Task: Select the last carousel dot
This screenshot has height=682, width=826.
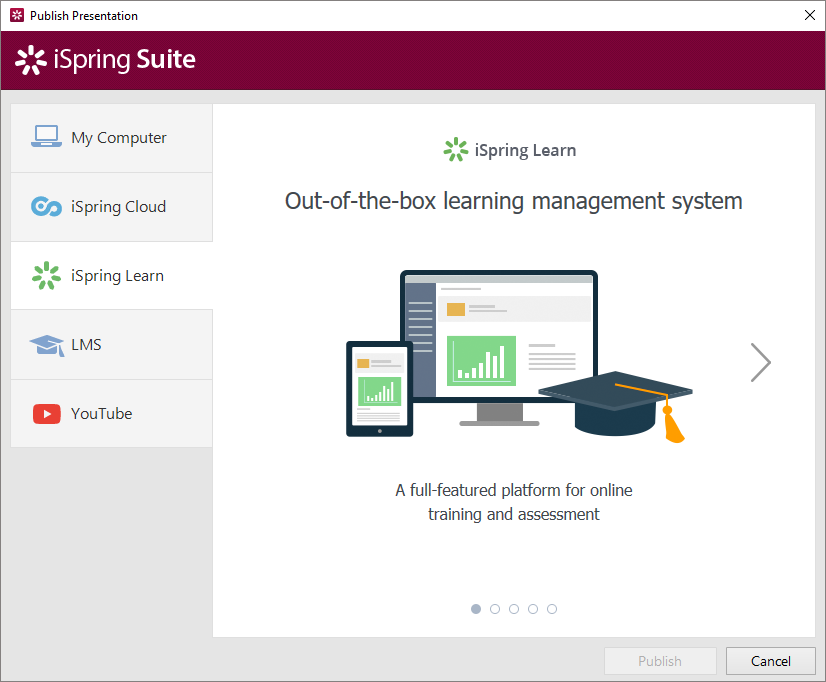Action: coord(552,609)
